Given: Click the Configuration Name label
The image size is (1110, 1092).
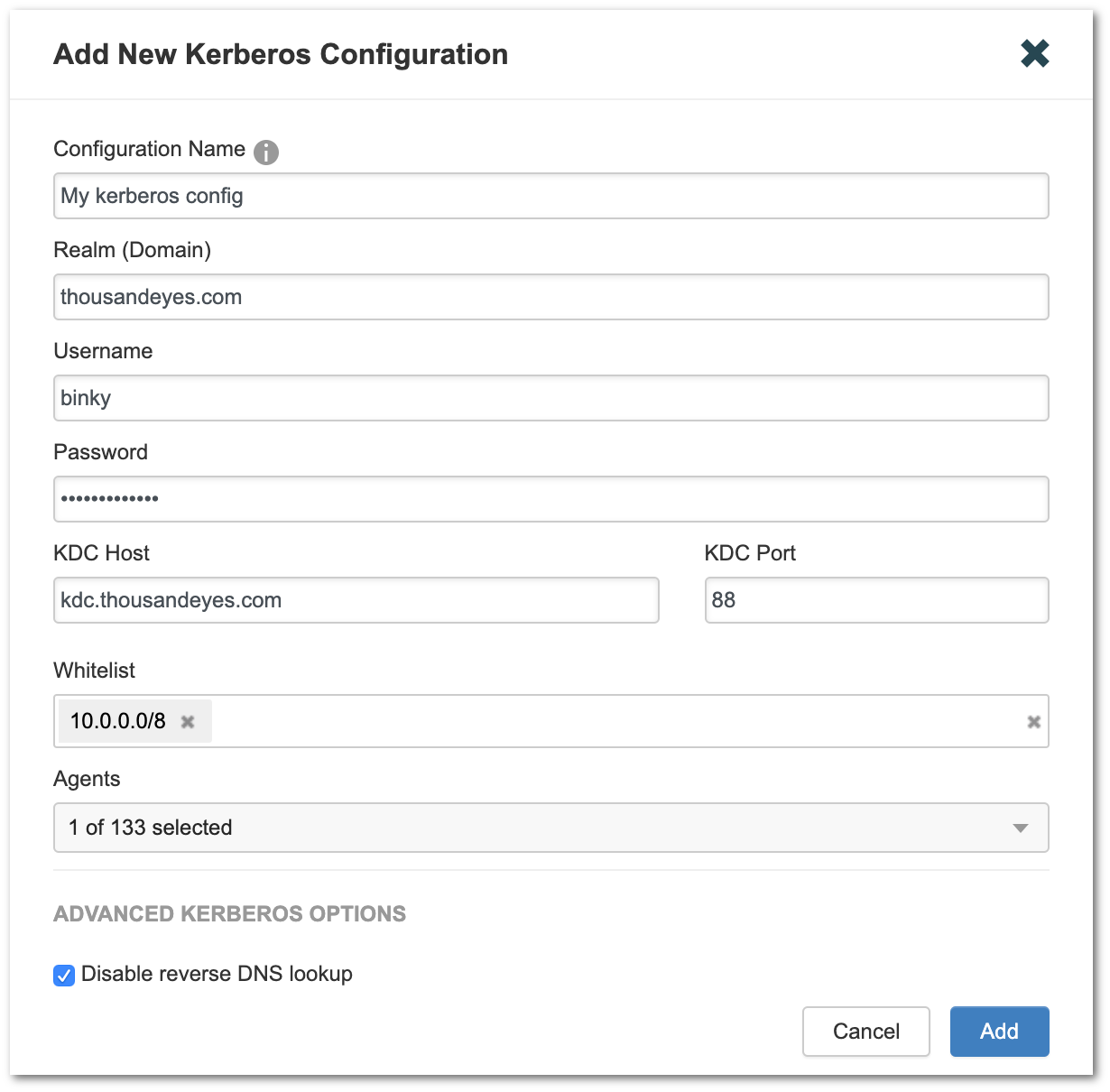Looking at the screenshot, I should 150,149.
